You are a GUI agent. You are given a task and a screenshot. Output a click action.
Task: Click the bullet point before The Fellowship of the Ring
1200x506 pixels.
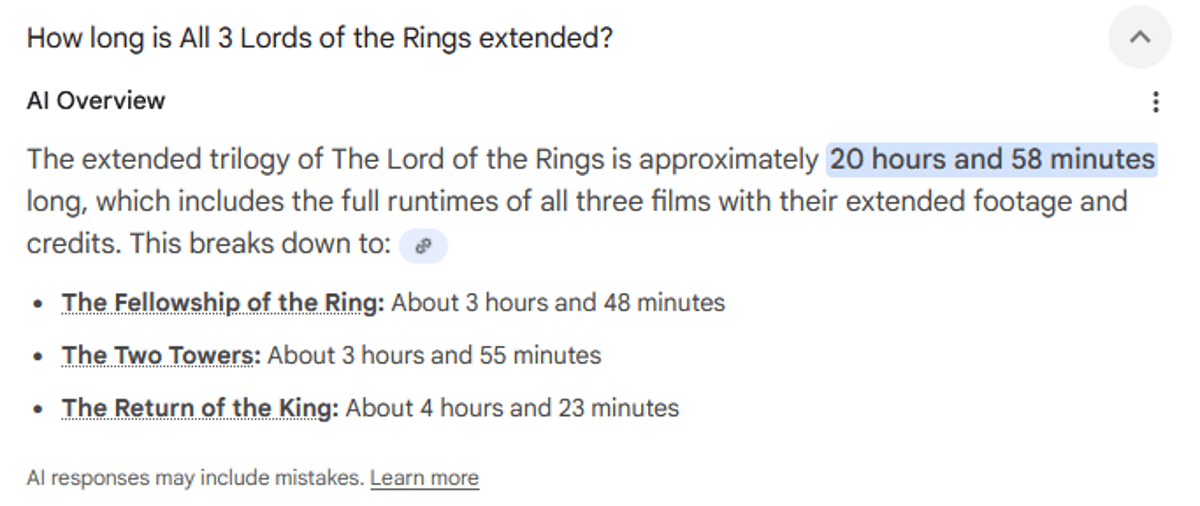coord(37,303)
